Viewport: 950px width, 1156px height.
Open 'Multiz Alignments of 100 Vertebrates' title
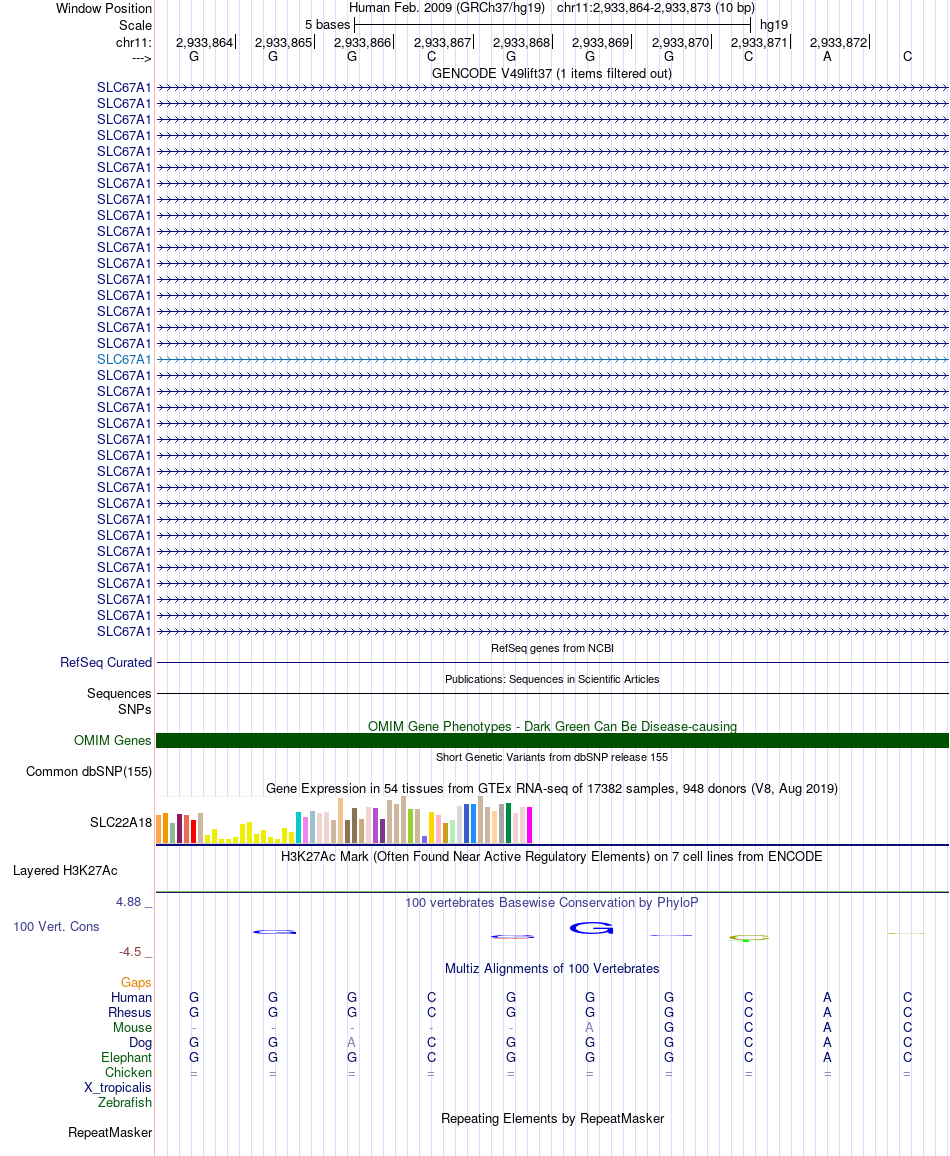(x=552, y=969)
